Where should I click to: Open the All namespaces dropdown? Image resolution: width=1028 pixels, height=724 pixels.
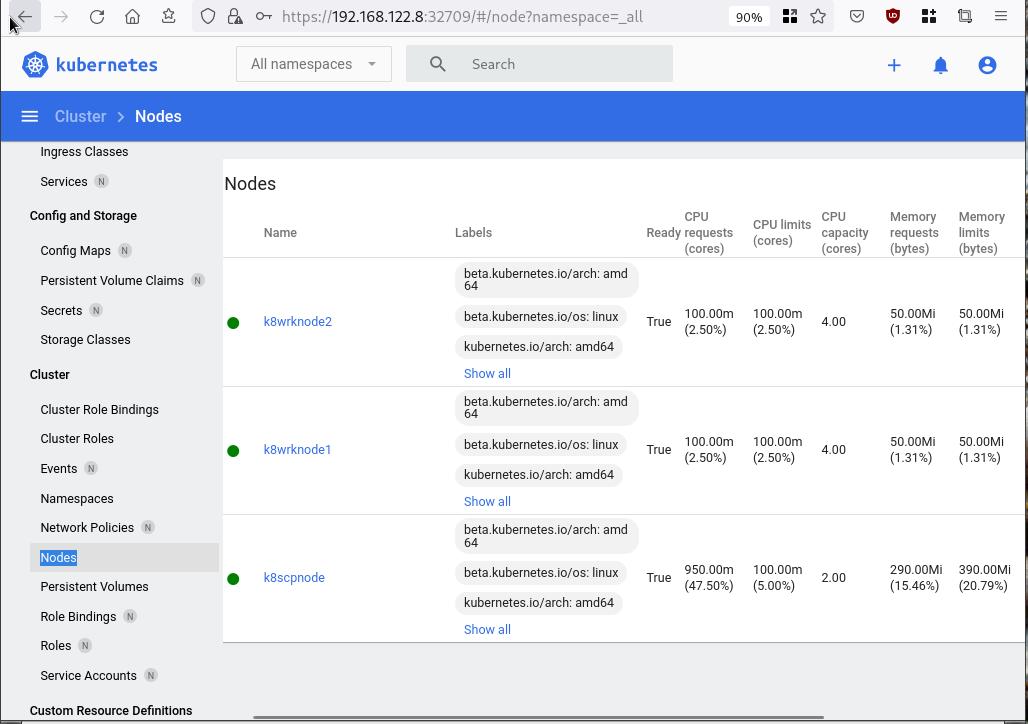(x=313, y=64)
